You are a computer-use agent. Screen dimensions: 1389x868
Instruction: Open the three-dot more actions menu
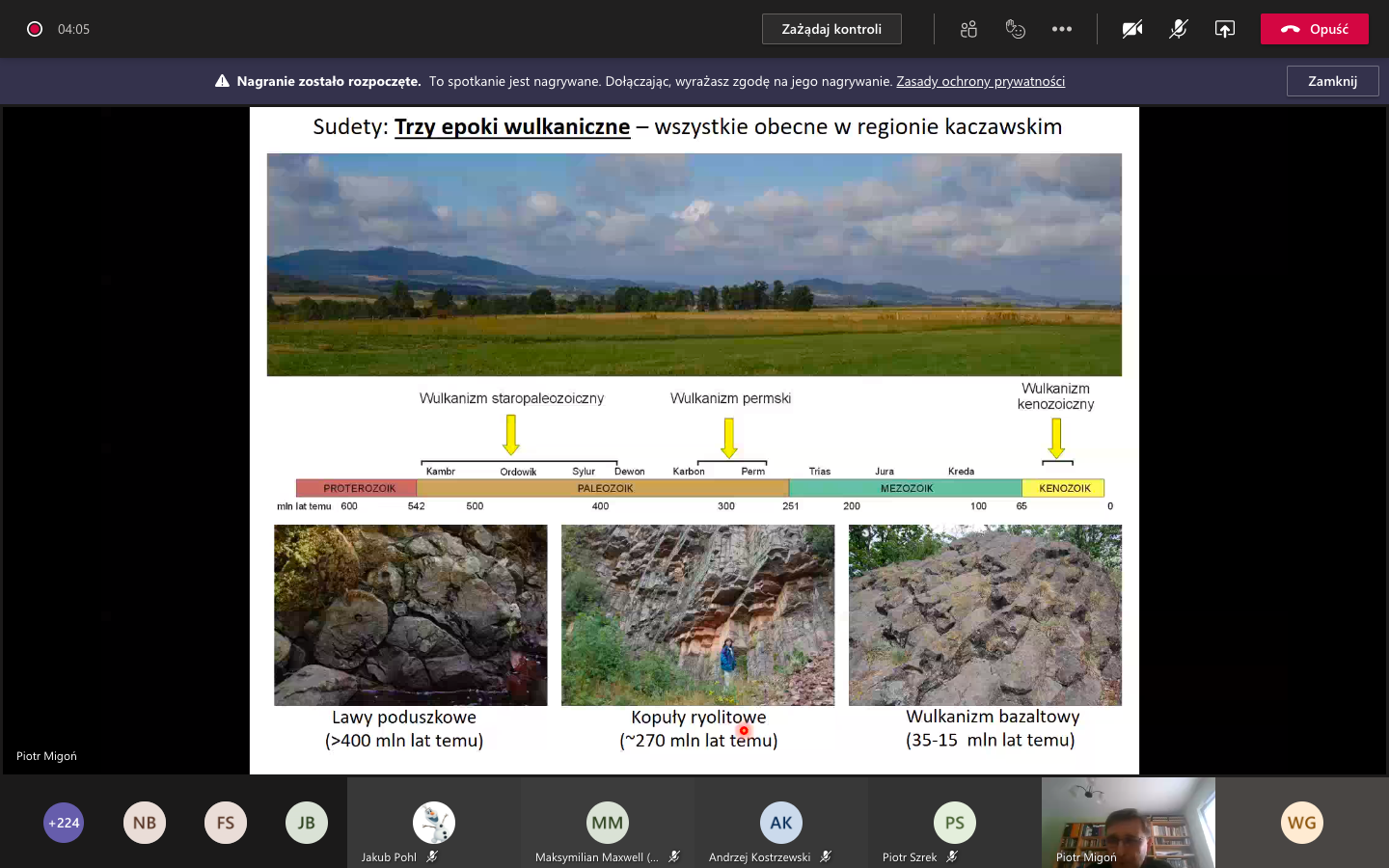(x=1062, y=29)
